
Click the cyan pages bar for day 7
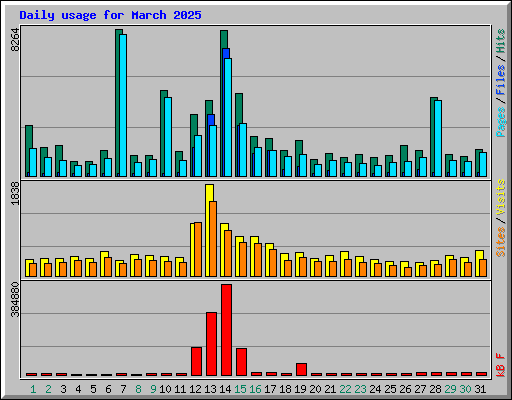pyautogui.click(x=123, y=105)
